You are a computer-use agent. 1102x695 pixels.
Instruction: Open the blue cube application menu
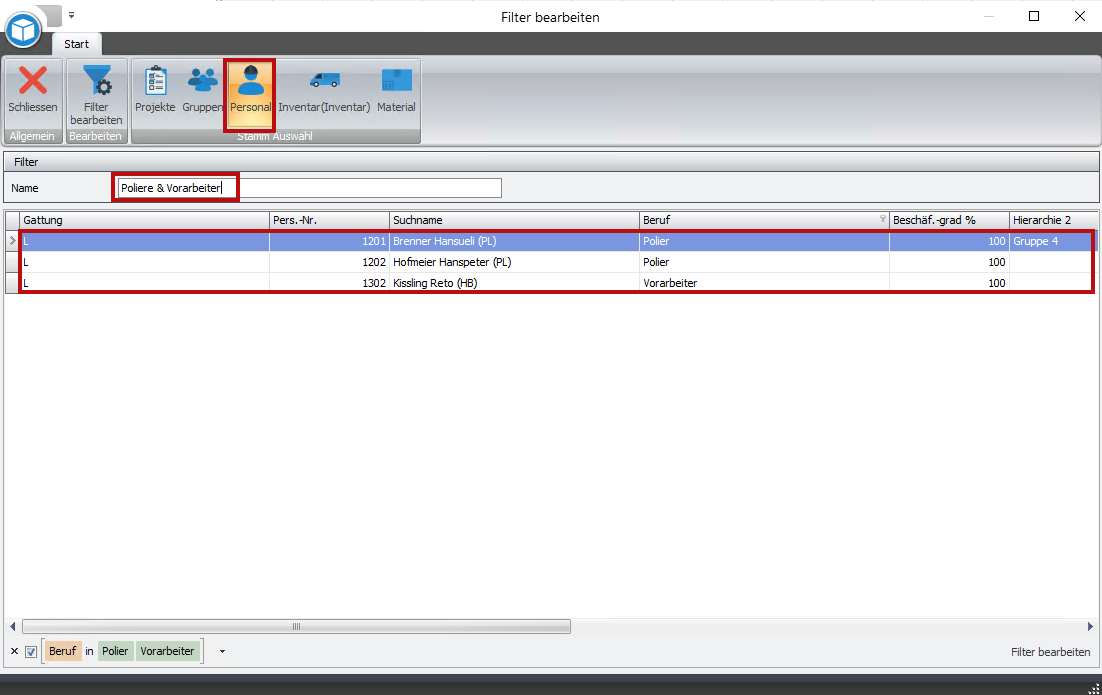[22, 30]
